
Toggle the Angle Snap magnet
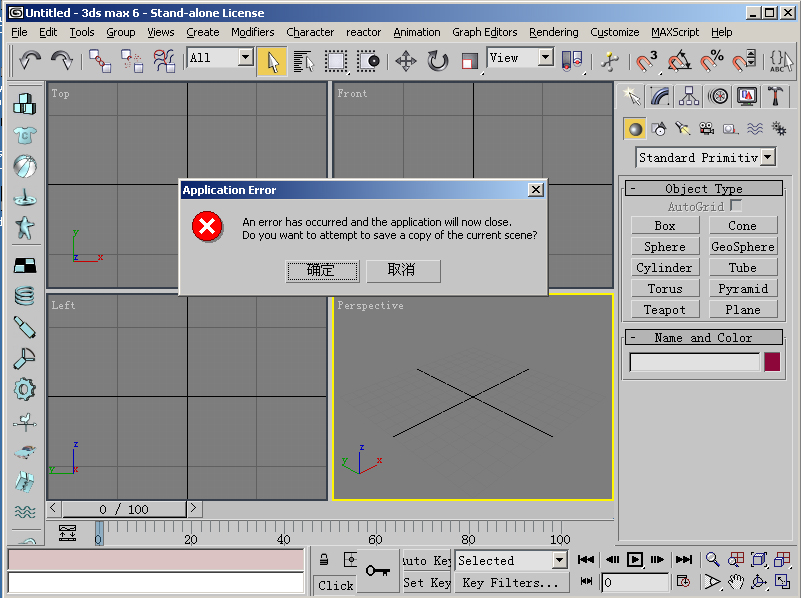[x=679, y=61]
